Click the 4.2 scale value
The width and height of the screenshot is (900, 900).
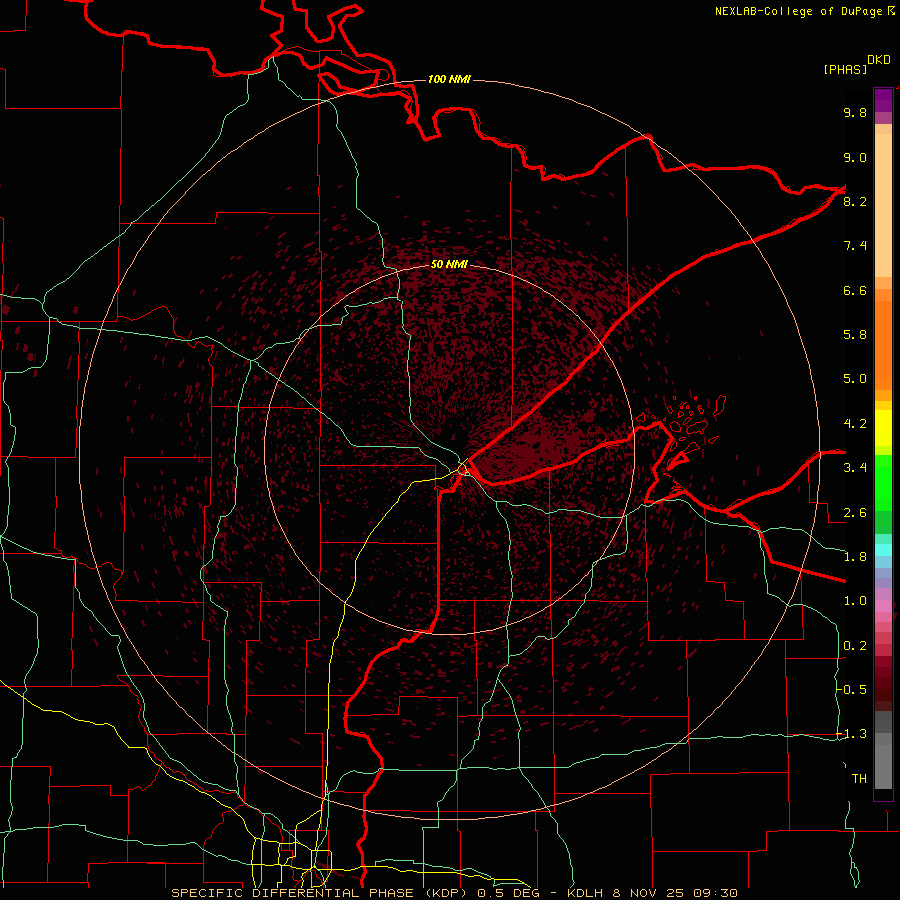(x=855, y=424)
